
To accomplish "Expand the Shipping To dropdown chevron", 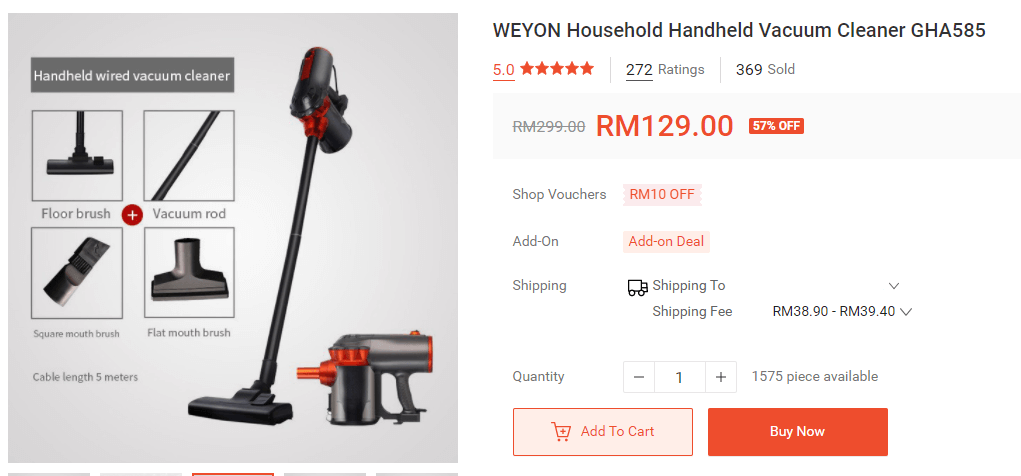I will [894, 286].
